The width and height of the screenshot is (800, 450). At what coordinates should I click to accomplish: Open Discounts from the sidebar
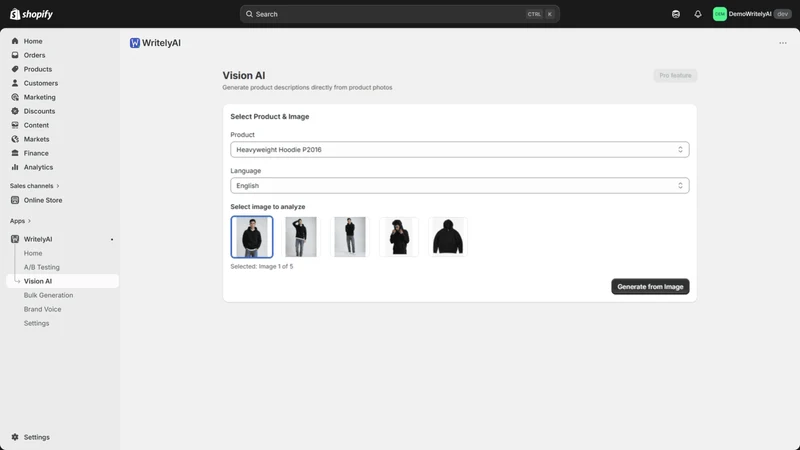tap(39, 111)
